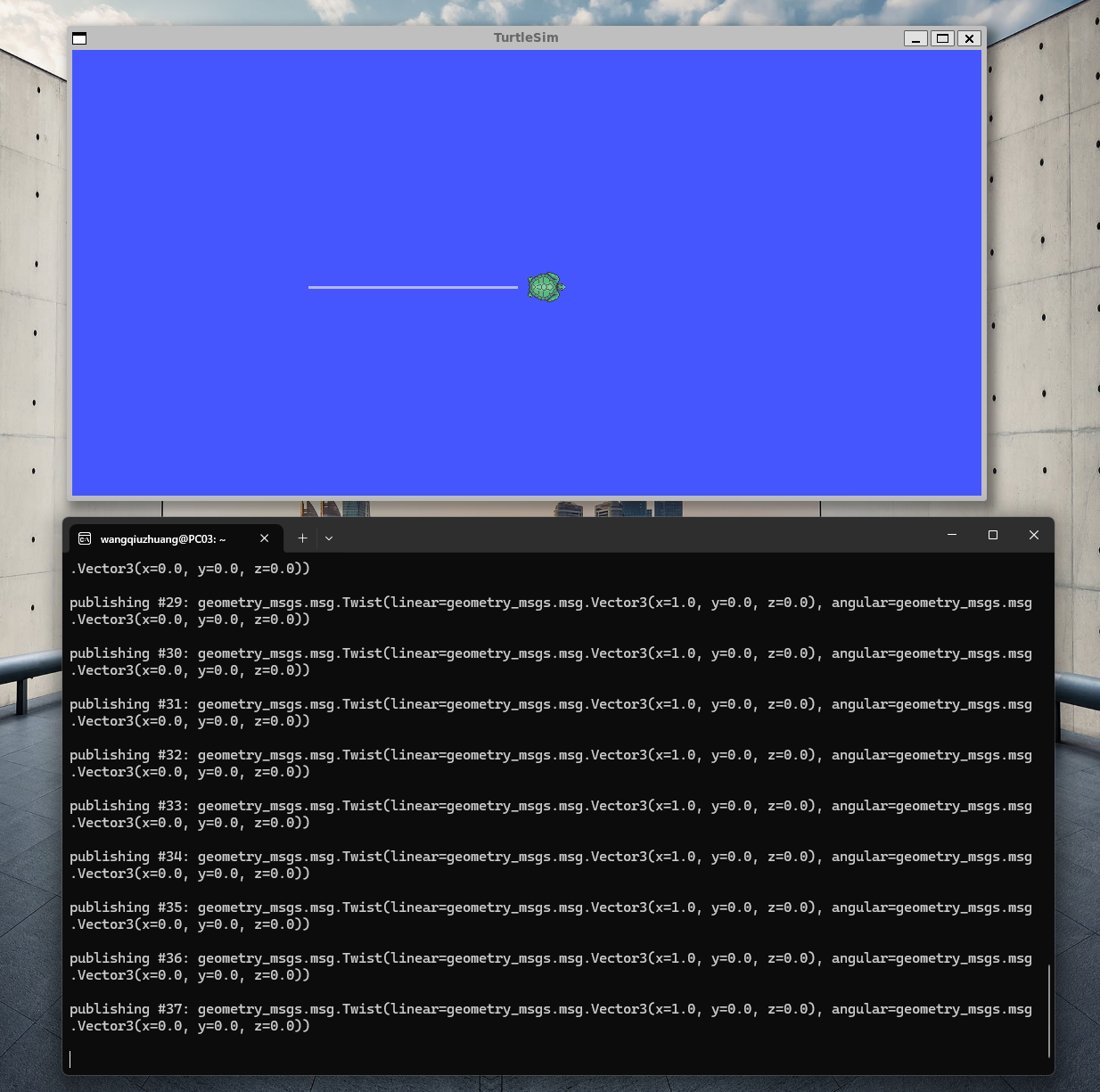Click the 'publishing #37' output line
The height and width of the screenshot is (1092, 1100).
point(551,1017)
